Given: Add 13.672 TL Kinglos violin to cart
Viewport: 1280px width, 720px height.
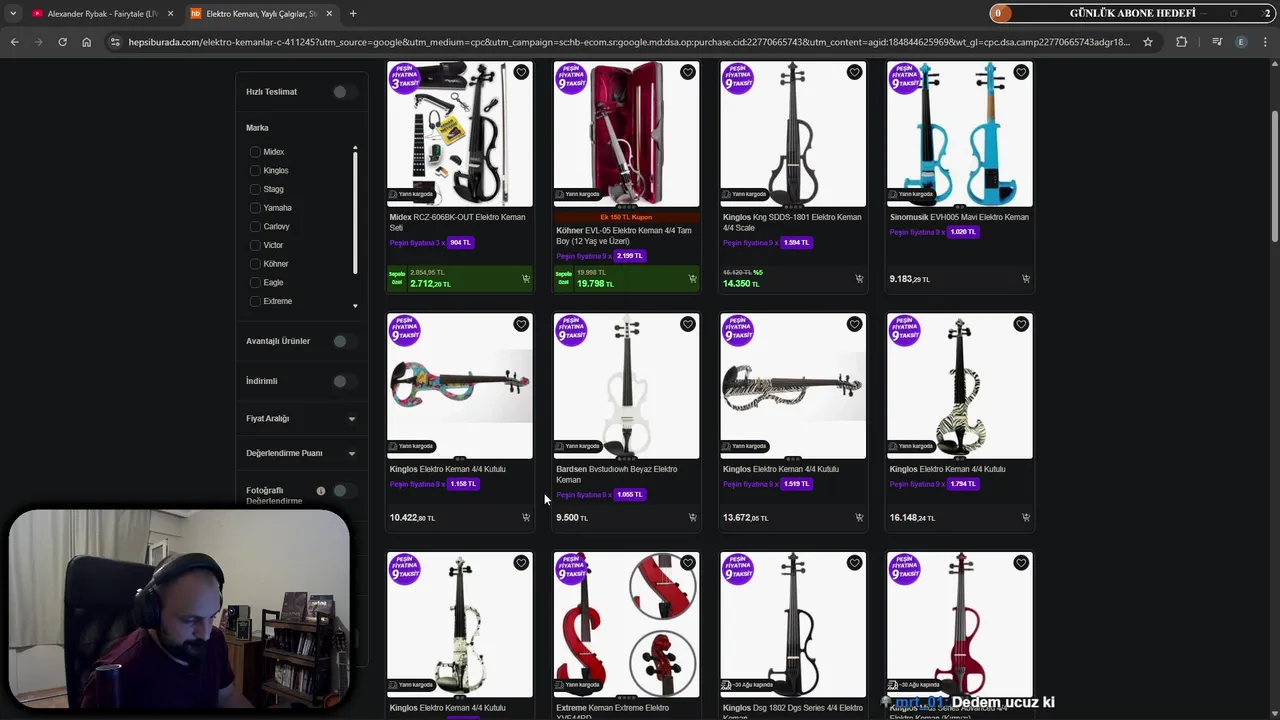Looking at the screenshot, I should [x=859, y=518].
